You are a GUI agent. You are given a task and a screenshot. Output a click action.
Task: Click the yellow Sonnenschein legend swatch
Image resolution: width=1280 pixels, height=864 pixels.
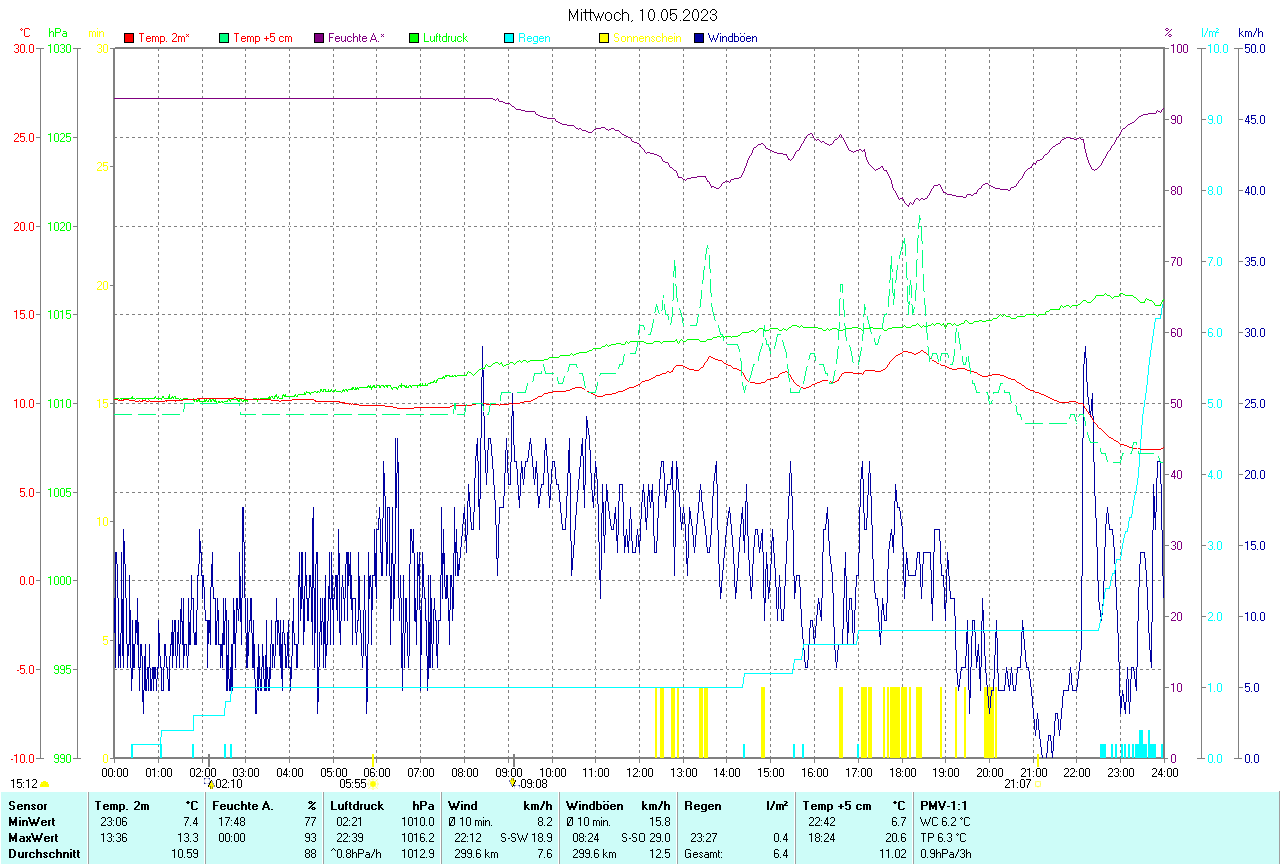604,38
